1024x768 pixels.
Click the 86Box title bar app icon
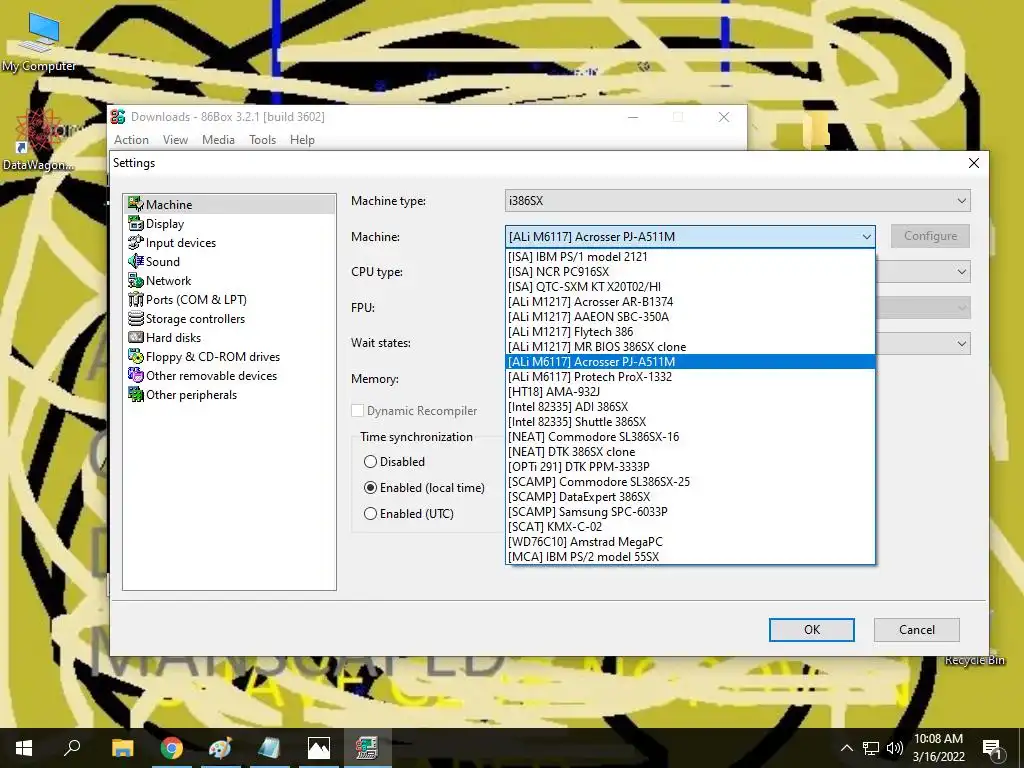click(x=118, y=117)
